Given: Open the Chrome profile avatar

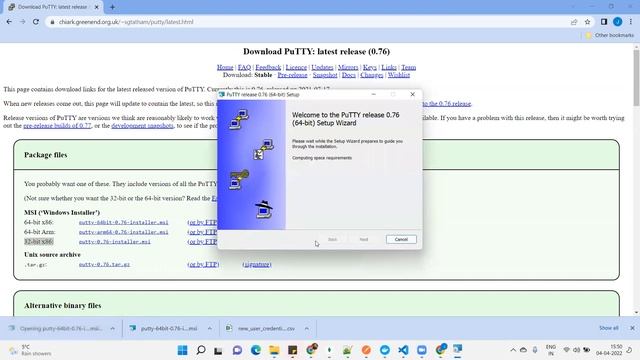Looking at the screenshot, I should tap(617, 22).
